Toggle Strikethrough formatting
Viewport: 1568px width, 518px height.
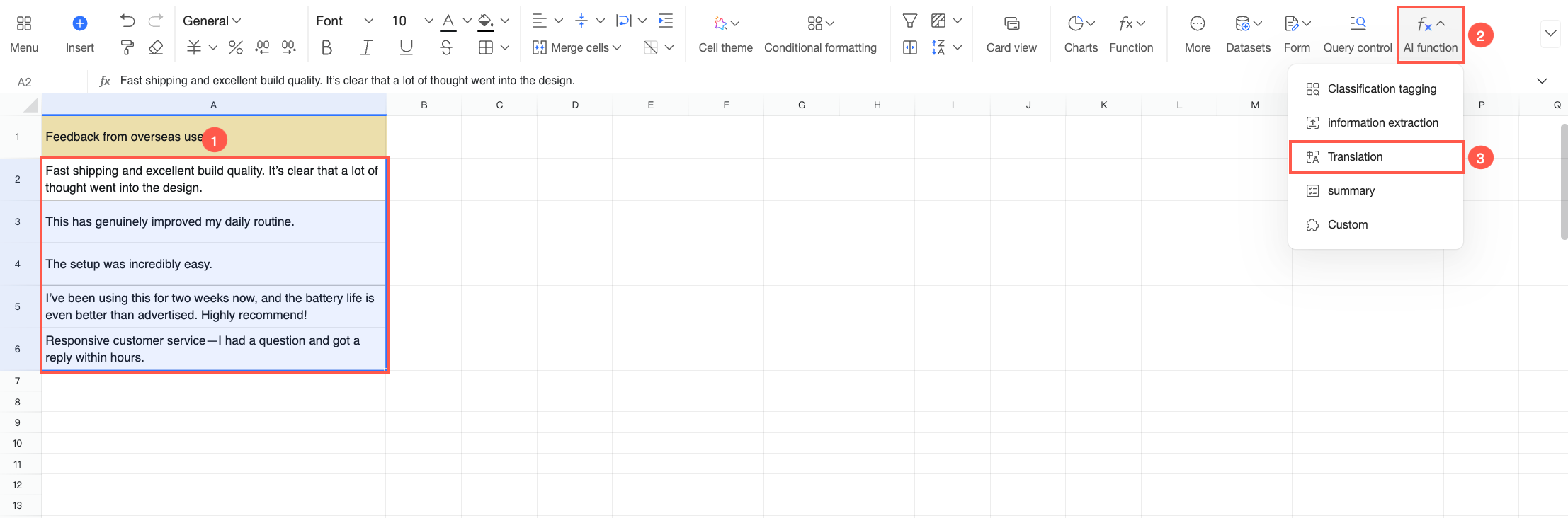click(445, 47)
